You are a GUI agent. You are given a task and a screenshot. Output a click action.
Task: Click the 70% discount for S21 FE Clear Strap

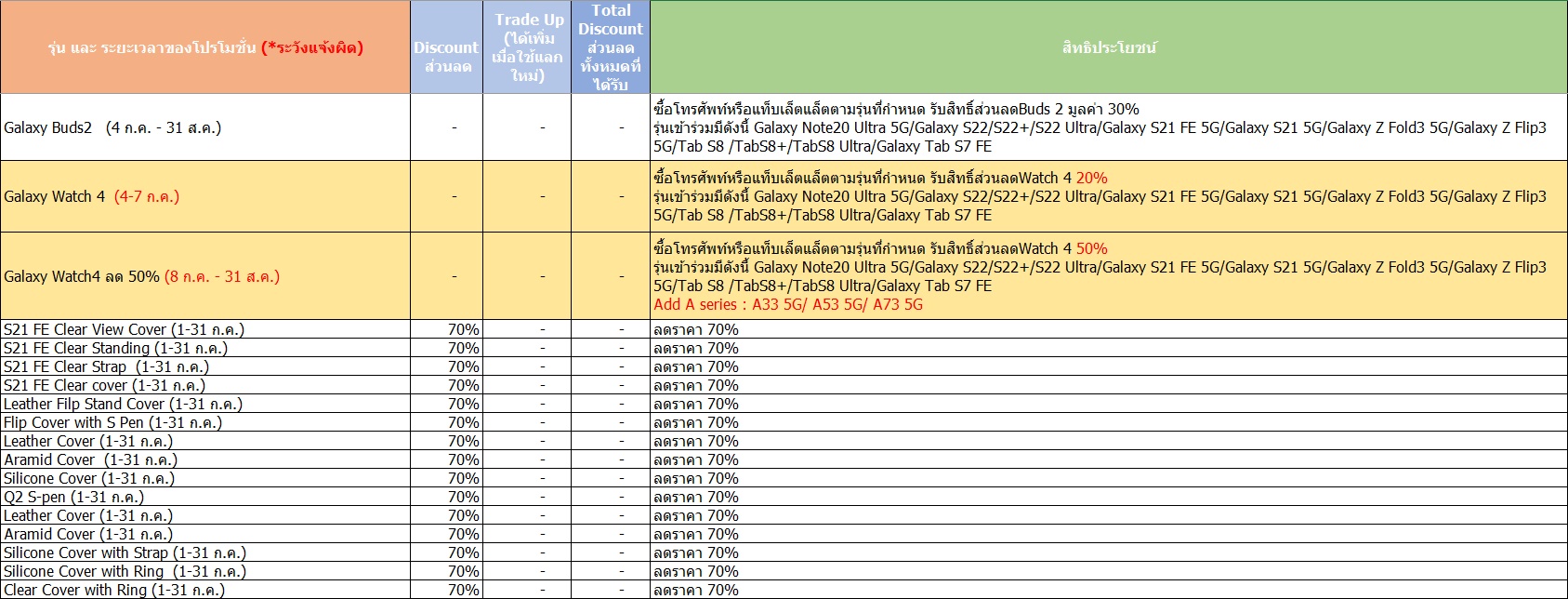[446, 366]
